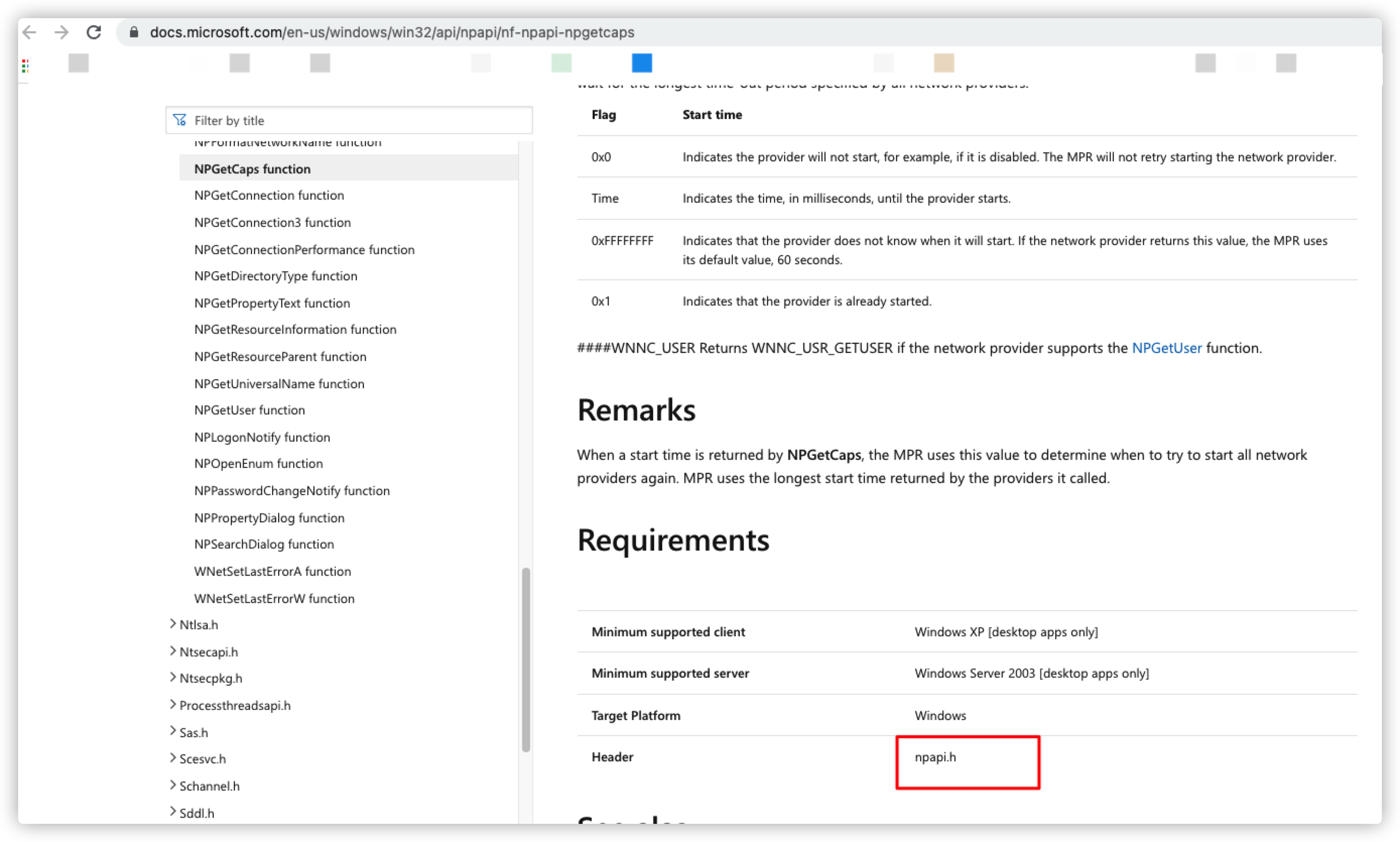
Task: Open NPGetUniversalName function page
Action: point(279,384)
